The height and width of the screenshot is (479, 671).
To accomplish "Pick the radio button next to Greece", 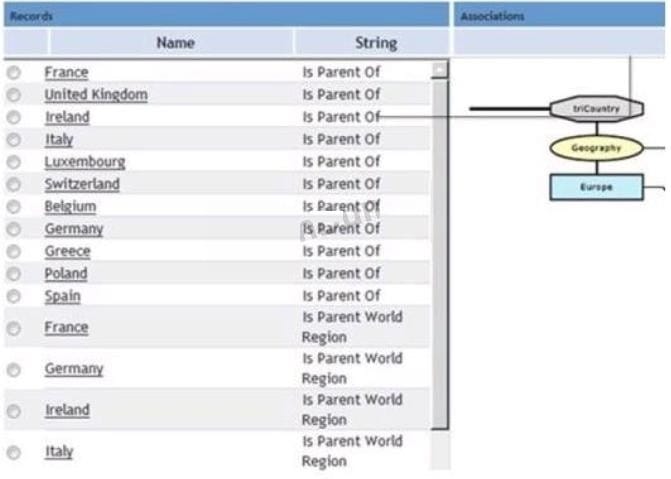I will [x=14, y=252].
